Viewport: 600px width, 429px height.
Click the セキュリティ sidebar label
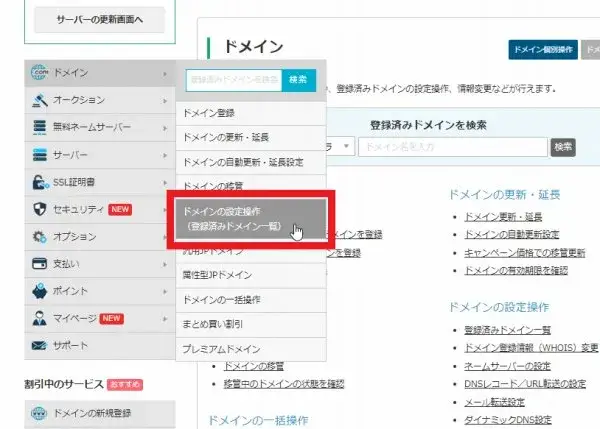click(78, 209)
